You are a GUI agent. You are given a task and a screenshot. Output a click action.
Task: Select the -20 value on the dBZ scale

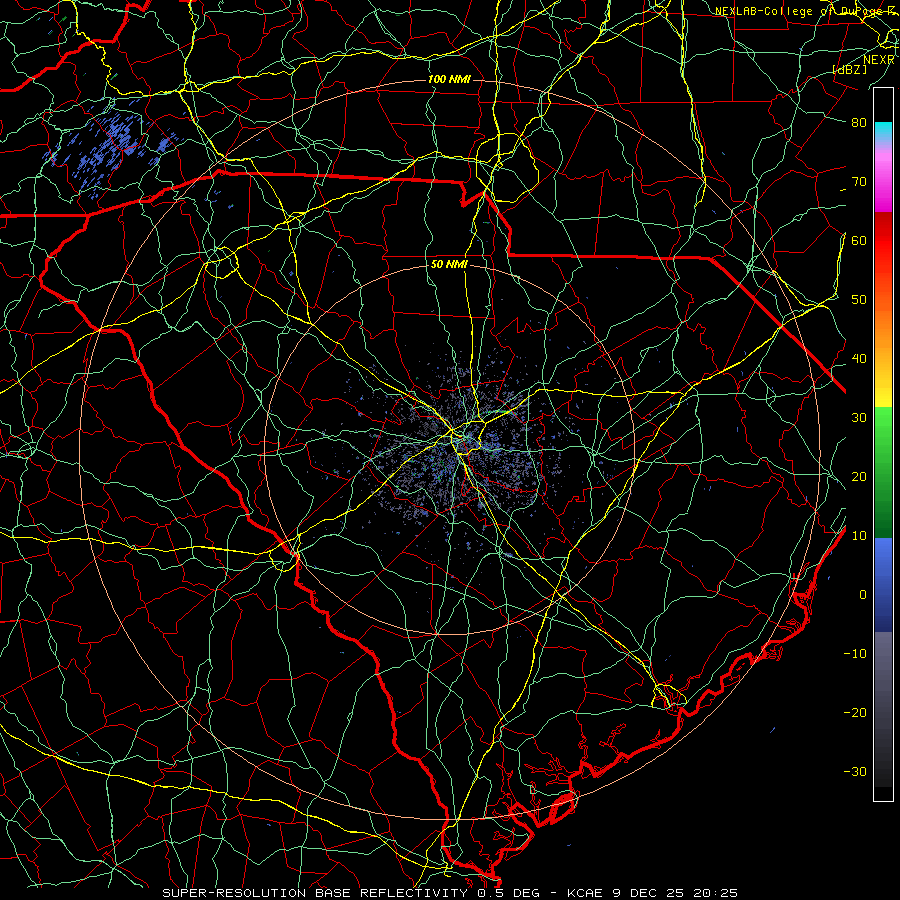pyautogui.click(x=855, y=712)
